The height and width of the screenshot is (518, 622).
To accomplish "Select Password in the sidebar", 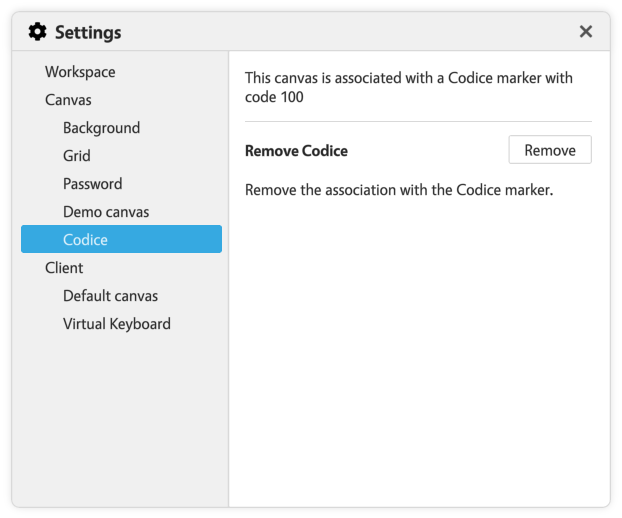I will pyautogui.click(x=92, y=184).
